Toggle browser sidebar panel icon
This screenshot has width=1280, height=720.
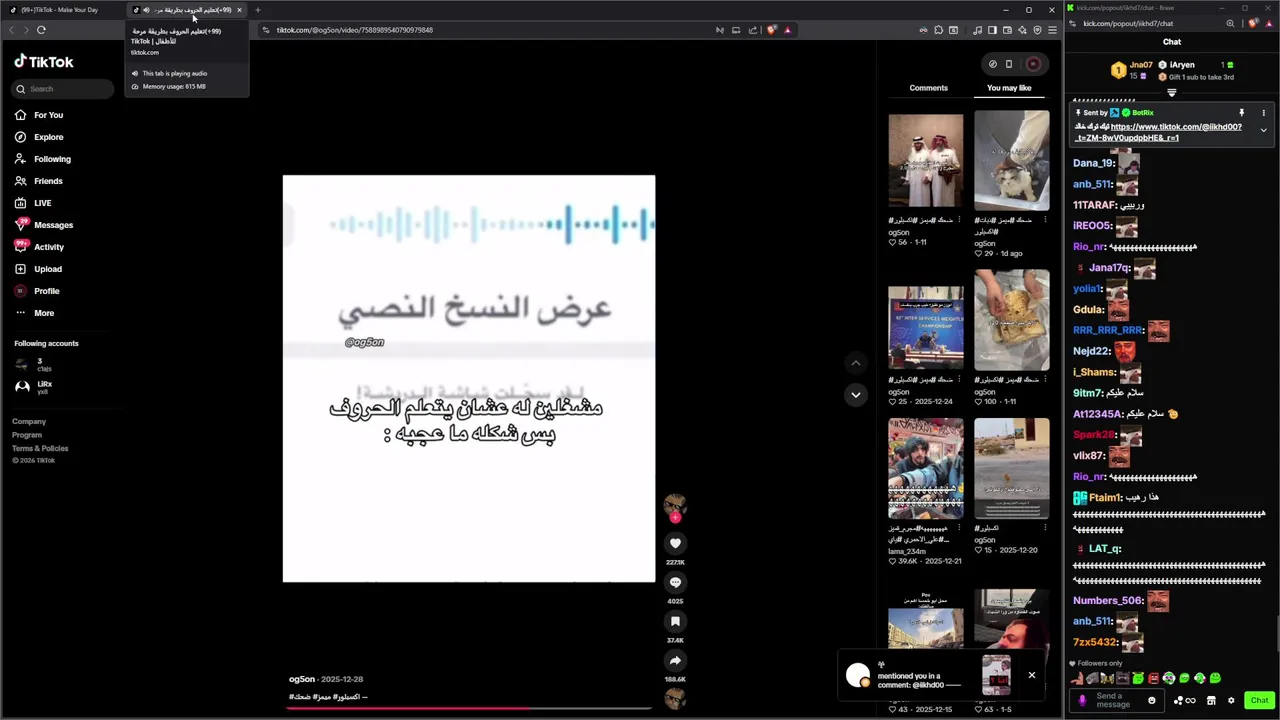click(x=992, y=30)
